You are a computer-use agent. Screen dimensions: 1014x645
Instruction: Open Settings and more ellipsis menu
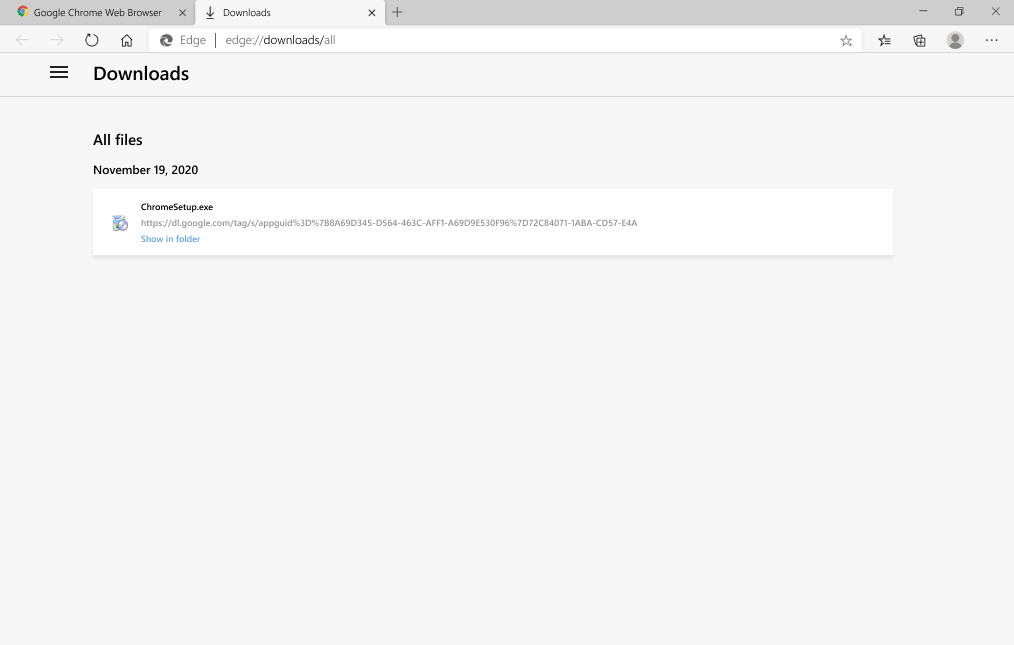(991, 40)
